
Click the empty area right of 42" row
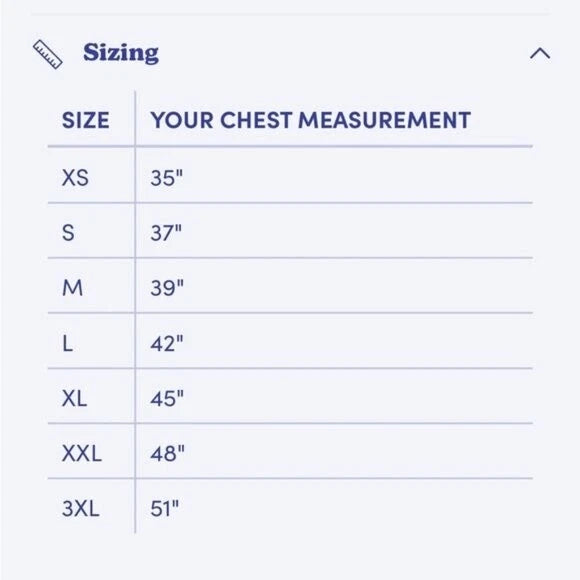coord(358,341)
